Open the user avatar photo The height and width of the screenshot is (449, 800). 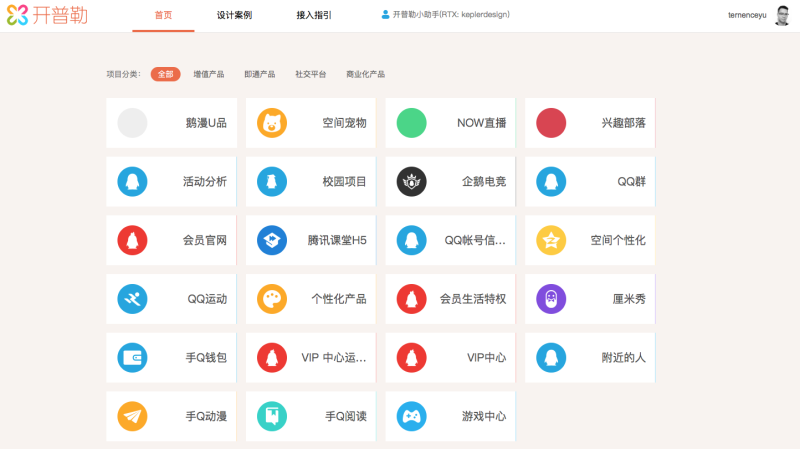tap(782, 15)
